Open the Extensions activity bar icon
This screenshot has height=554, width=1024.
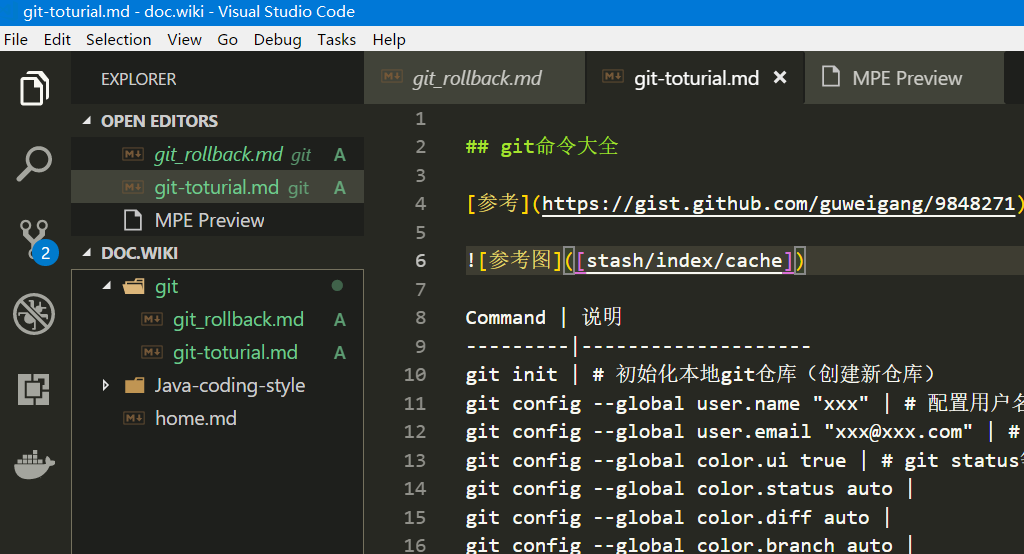point(34,389)
